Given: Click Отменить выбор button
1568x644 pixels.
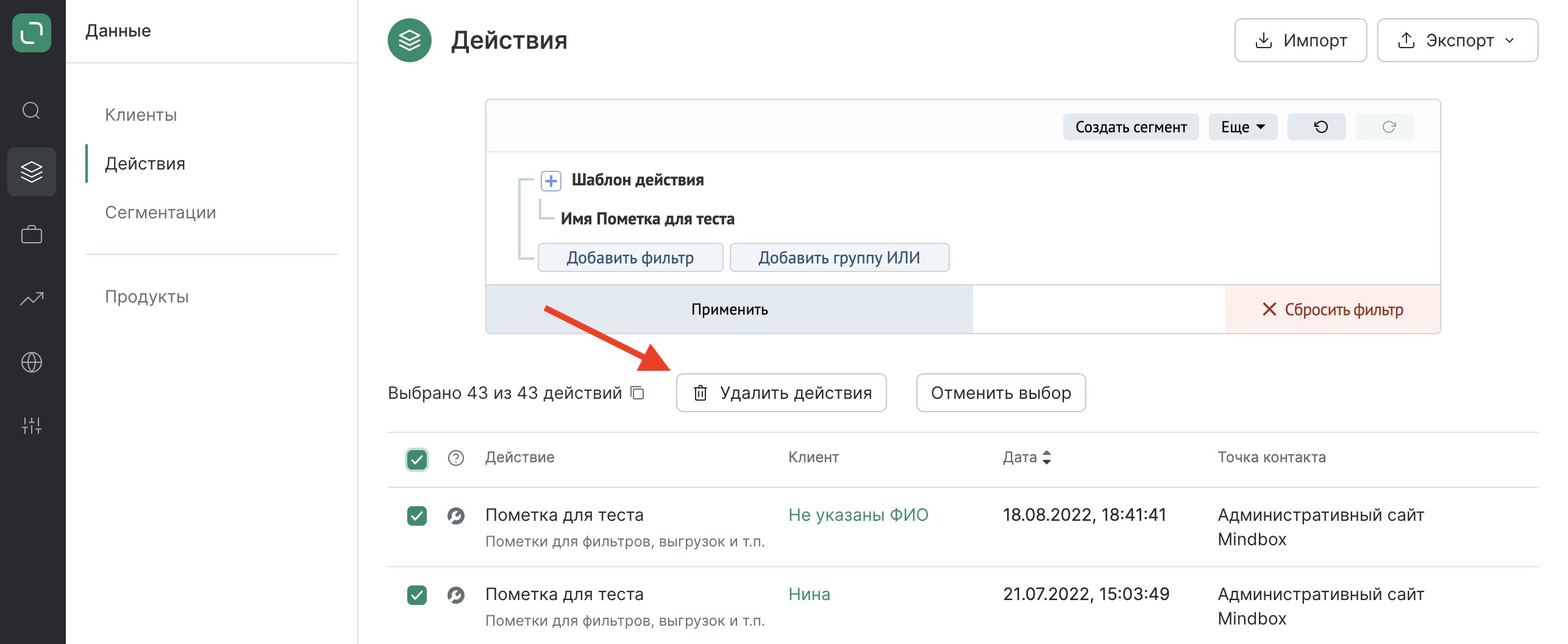Looking at the screenshot, I should pyautogui.click(x=1001, y=393).
